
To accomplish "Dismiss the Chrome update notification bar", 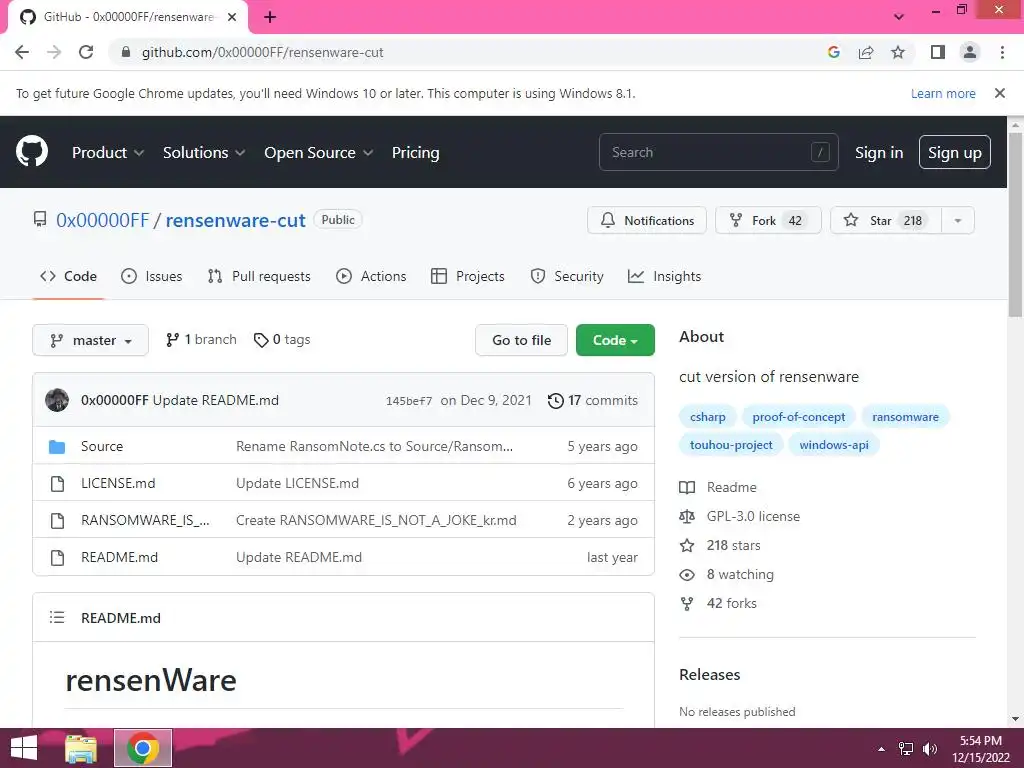I will click(x=999, y=93).
